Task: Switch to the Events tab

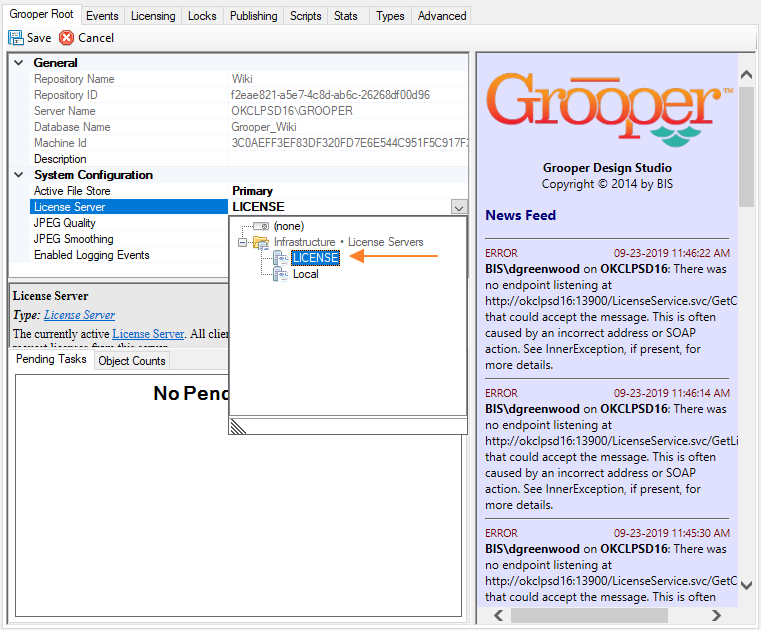Action: tap(102, 16)
